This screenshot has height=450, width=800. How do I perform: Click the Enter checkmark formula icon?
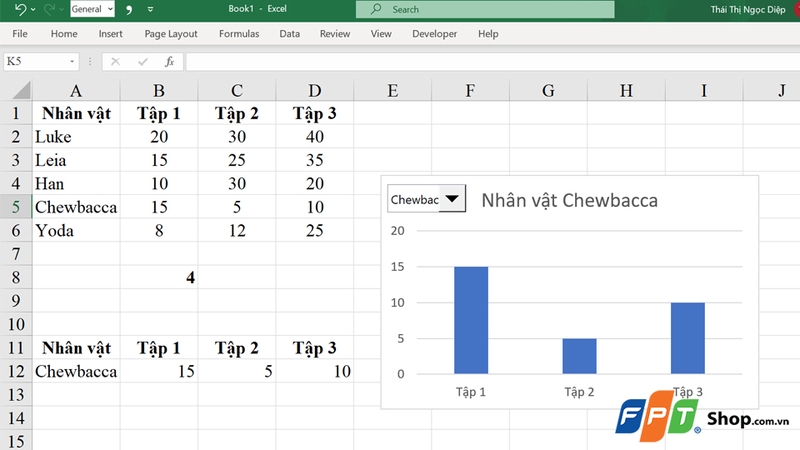pyautogui.click(x=143, y=62)
